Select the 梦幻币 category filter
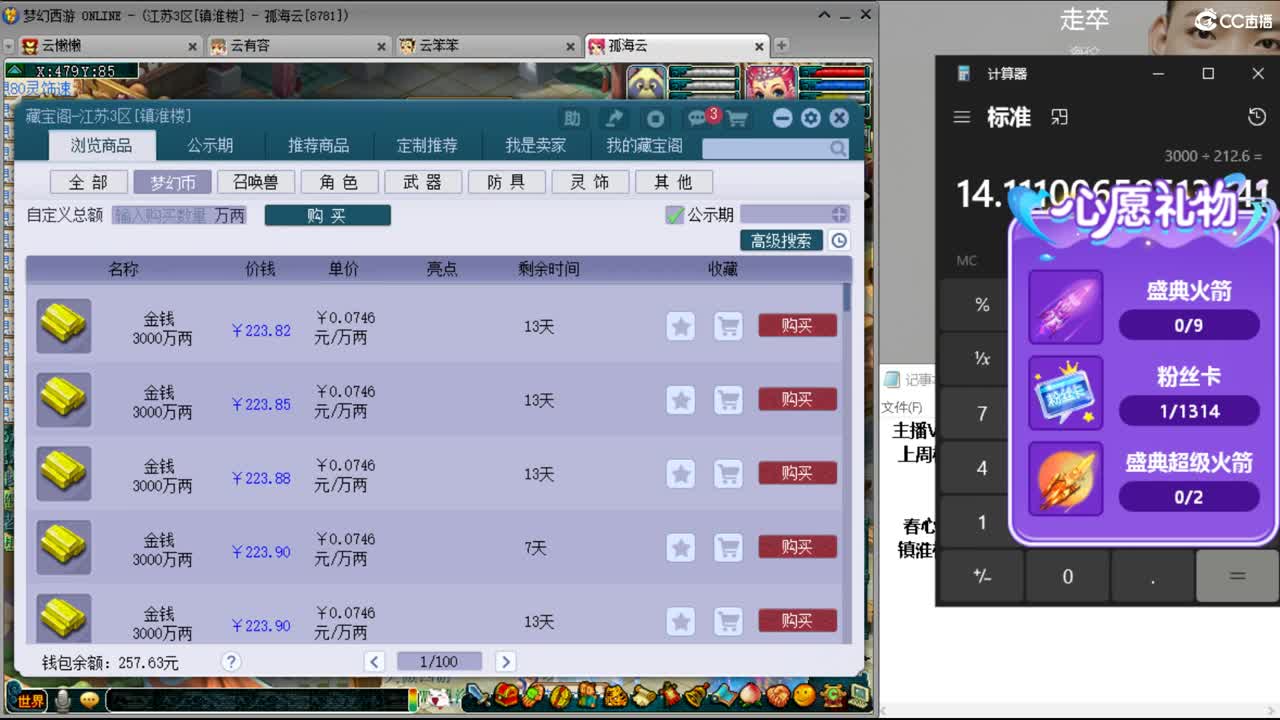 pos(172,182)
